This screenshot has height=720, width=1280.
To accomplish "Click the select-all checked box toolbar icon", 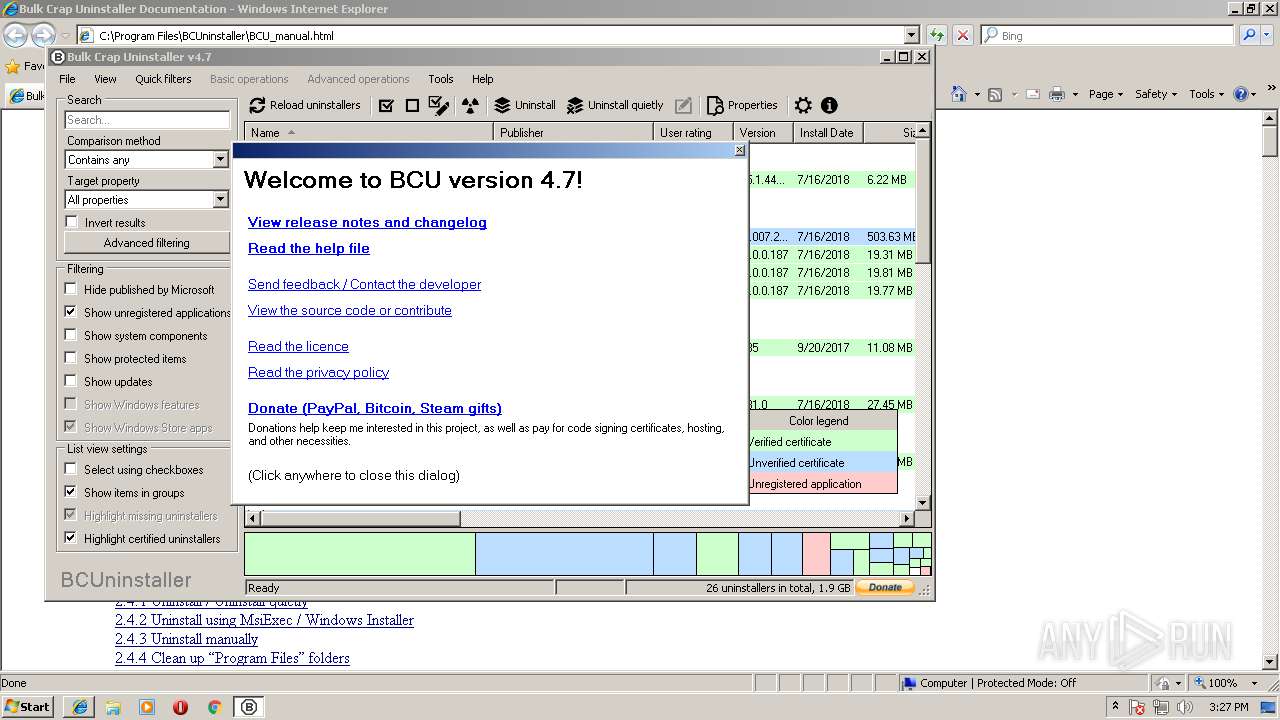I will click(386, 105).
